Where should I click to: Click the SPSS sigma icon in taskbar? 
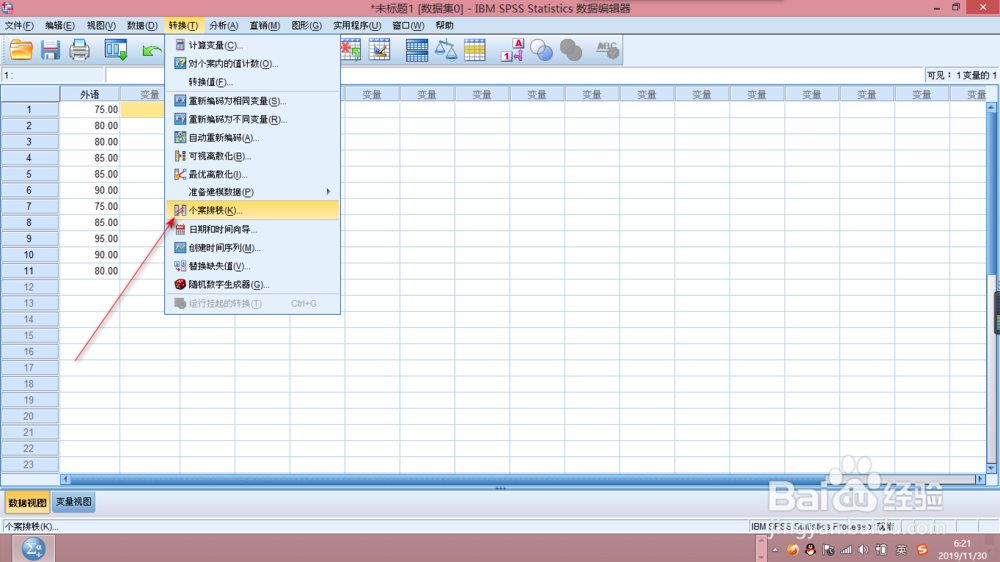(33, 548)
